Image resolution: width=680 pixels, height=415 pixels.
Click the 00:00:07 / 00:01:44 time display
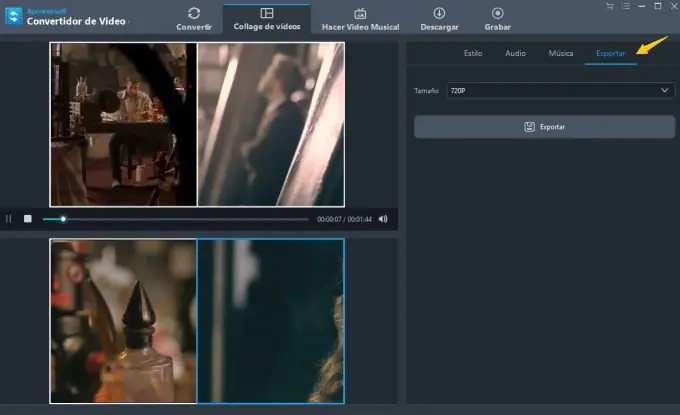344,219
